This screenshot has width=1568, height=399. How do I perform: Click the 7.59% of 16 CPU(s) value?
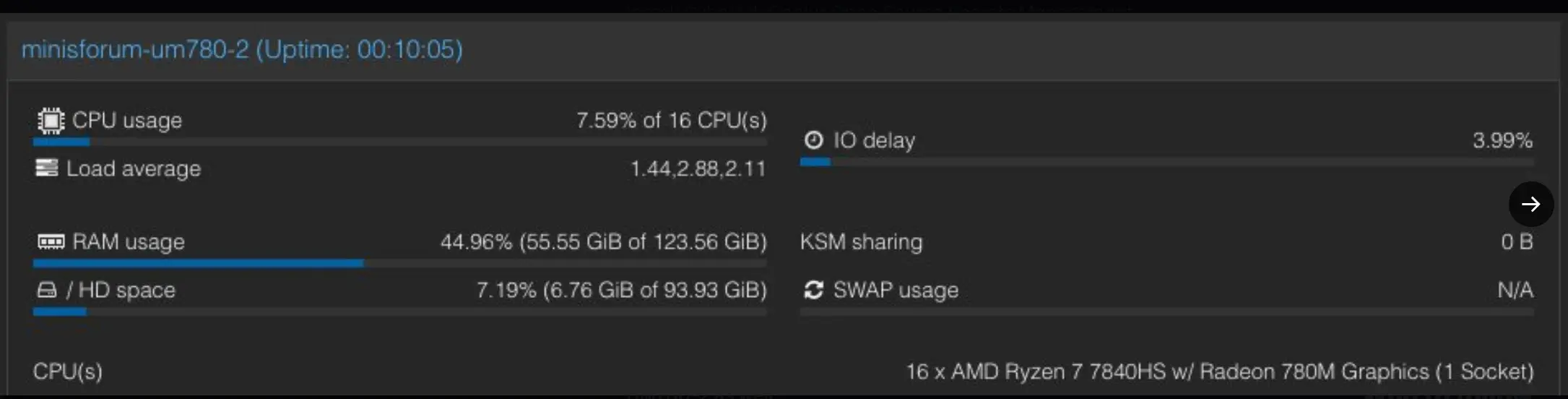tap(671, 121)
